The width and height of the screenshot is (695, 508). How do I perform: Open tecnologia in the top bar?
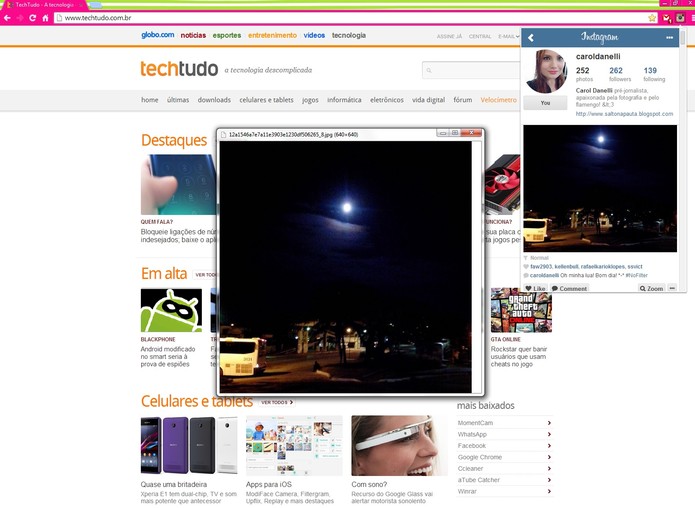(x=349, y=35)
